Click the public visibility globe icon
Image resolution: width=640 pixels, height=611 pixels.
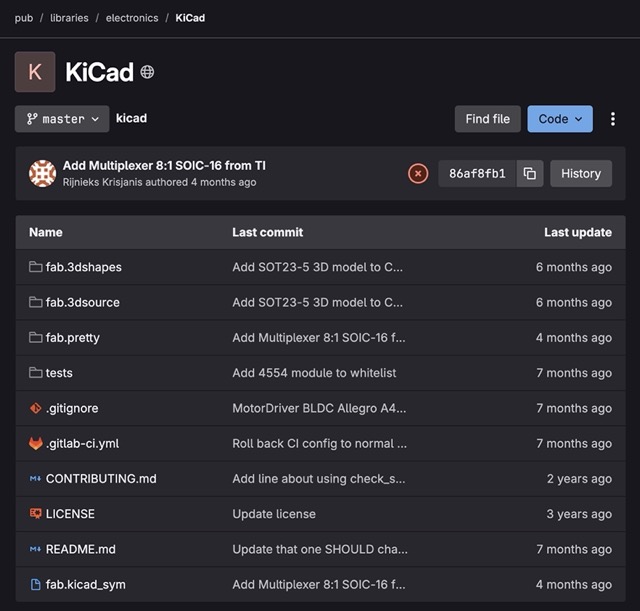pos(147,72)
